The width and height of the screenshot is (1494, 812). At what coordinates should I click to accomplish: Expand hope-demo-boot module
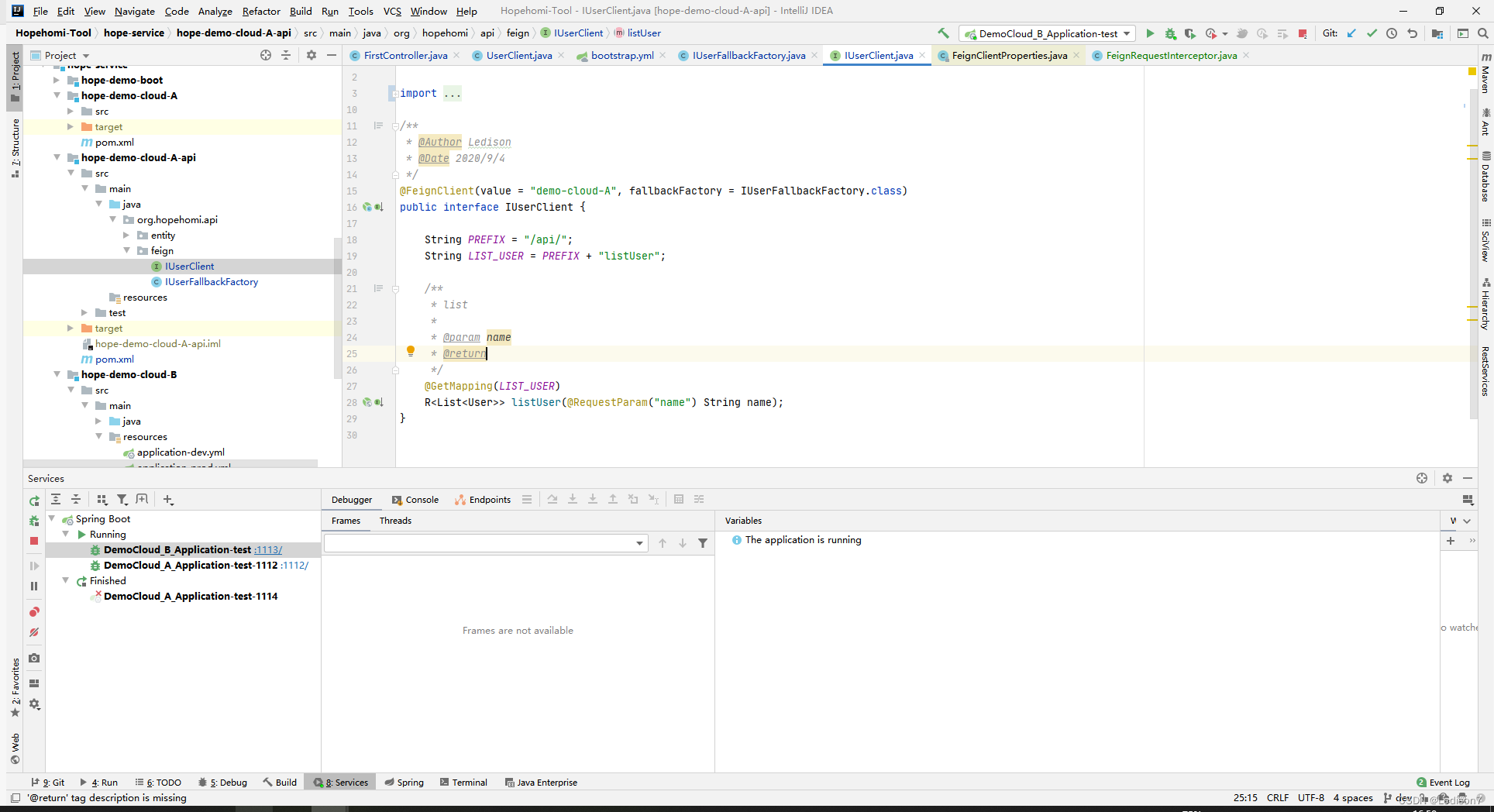coord(57,80)
